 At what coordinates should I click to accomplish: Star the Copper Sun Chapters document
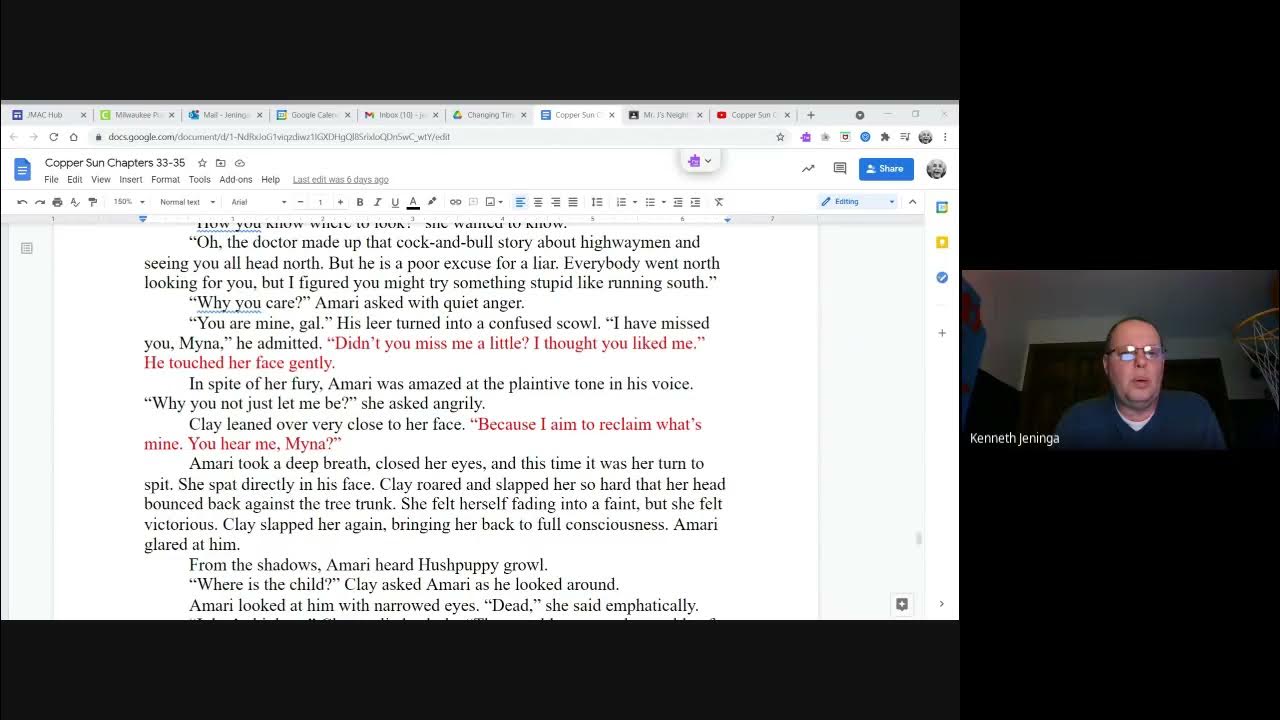coord(202,163)
